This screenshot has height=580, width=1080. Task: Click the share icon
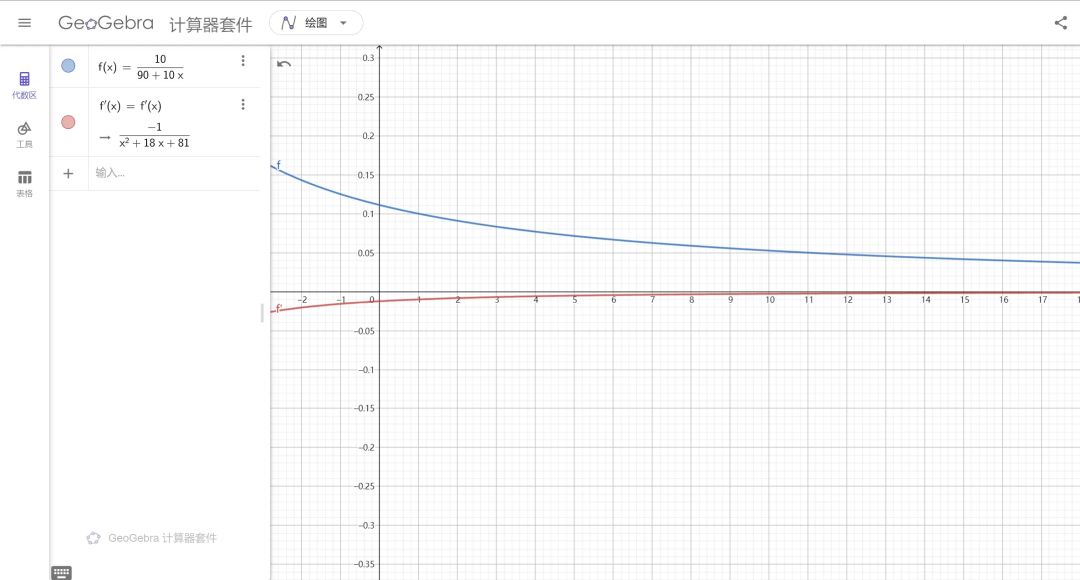point(1061,23)
